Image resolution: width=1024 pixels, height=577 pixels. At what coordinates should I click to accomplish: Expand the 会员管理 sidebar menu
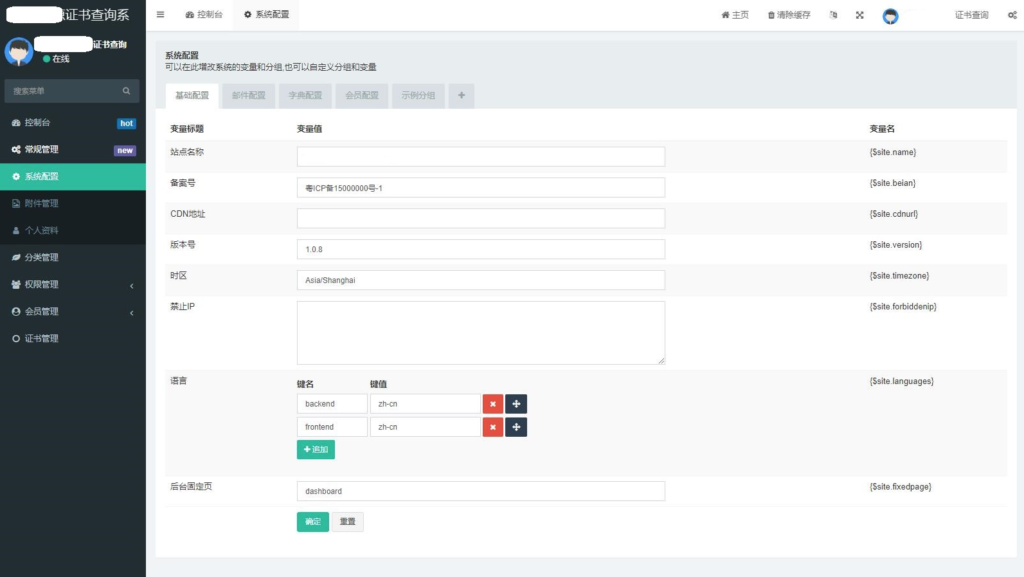coord(44,310)
